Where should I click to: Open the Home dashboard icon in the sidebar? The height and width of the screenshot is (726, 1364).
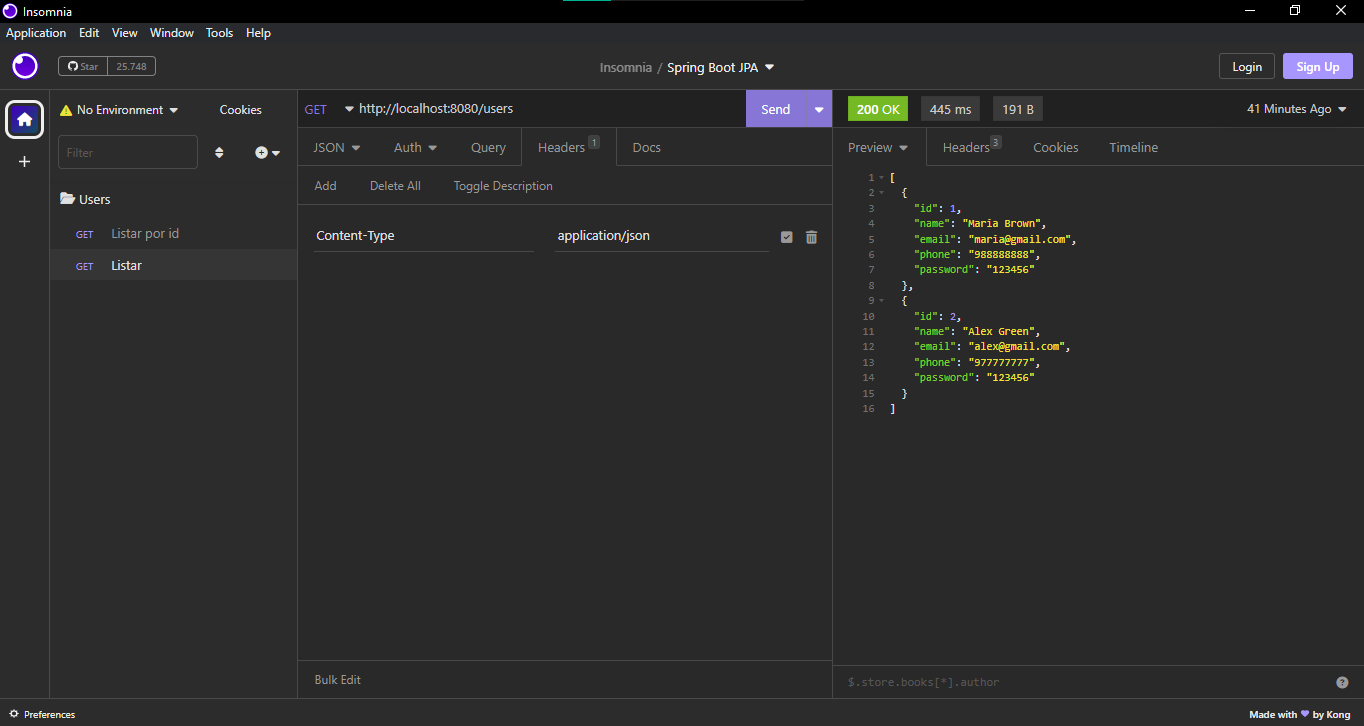point(24,119)
